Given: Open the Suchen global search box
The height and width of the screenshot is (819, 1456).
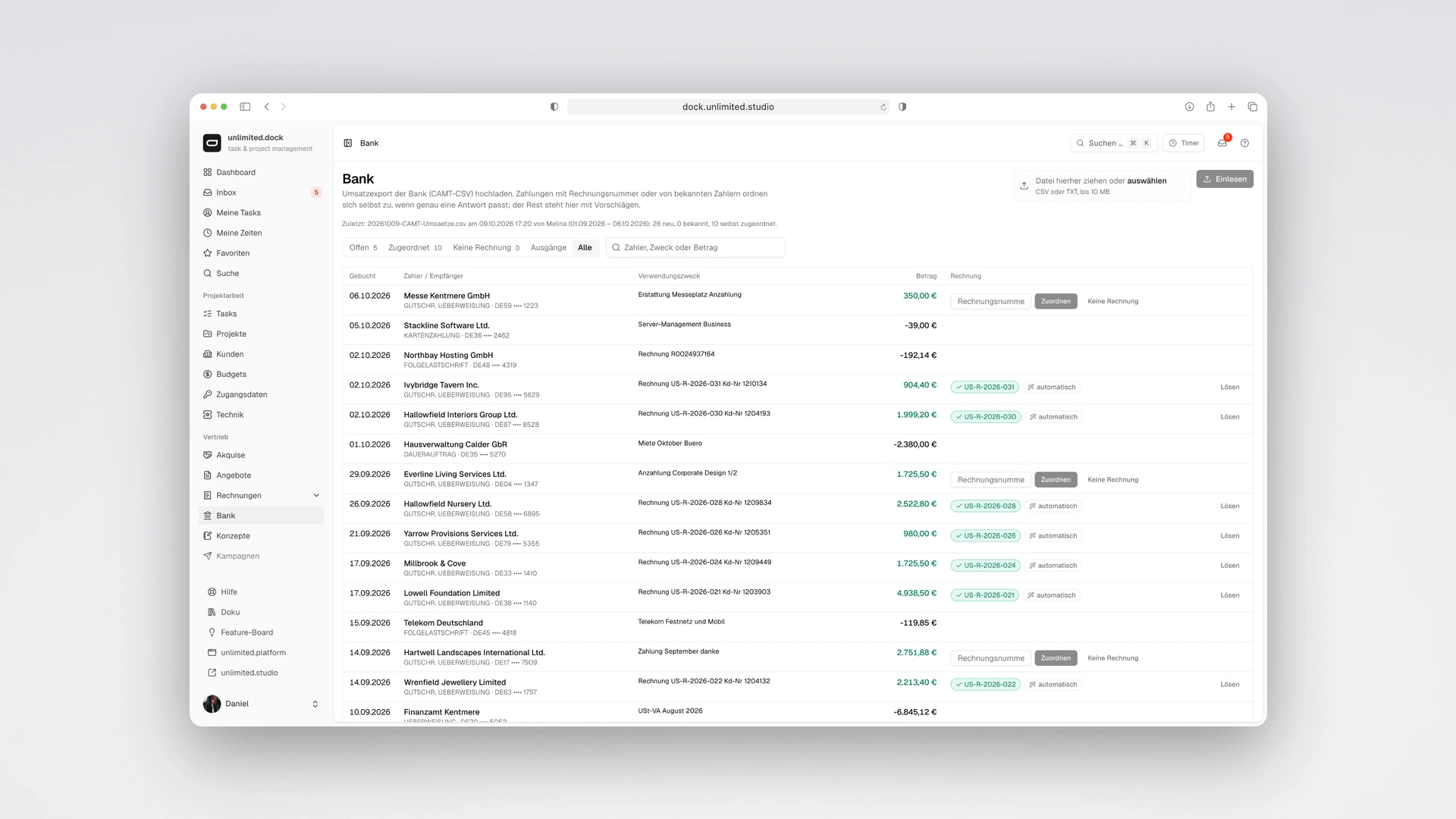Looking at the screenshot, I should 1113,143.
